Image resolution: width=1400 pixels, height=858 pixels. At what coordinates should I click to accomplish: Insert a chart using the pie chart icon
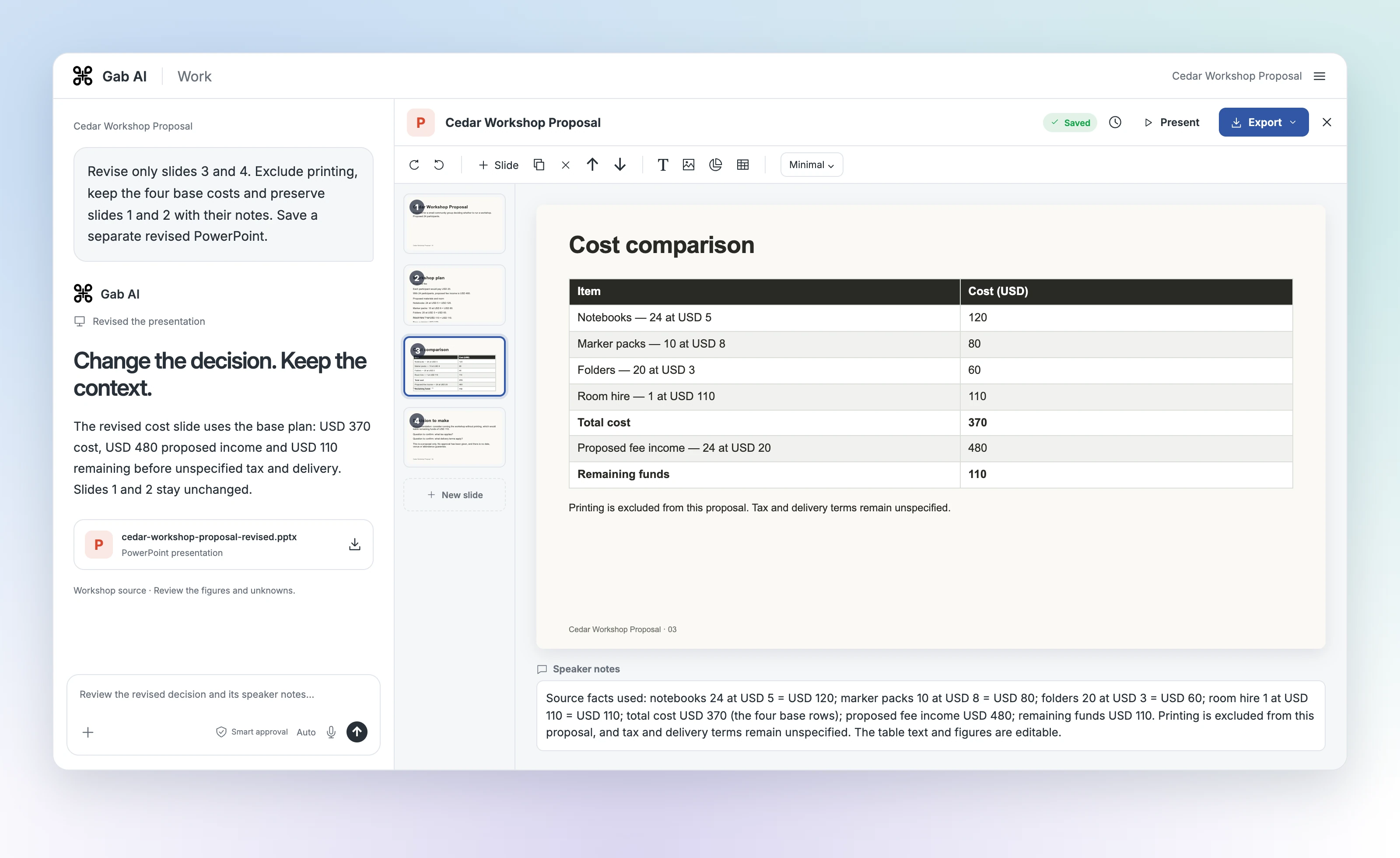[x=715, y=165]
